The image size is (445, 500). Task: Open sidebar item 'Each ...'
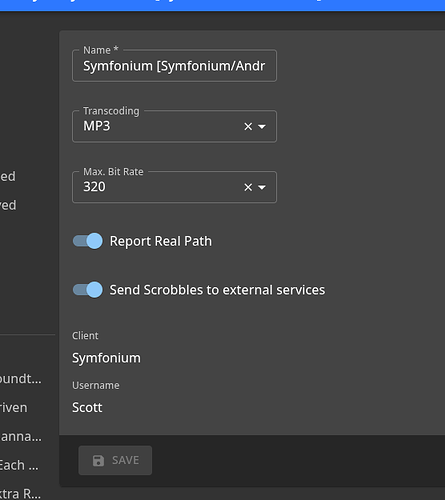click(x=19, y=465)
